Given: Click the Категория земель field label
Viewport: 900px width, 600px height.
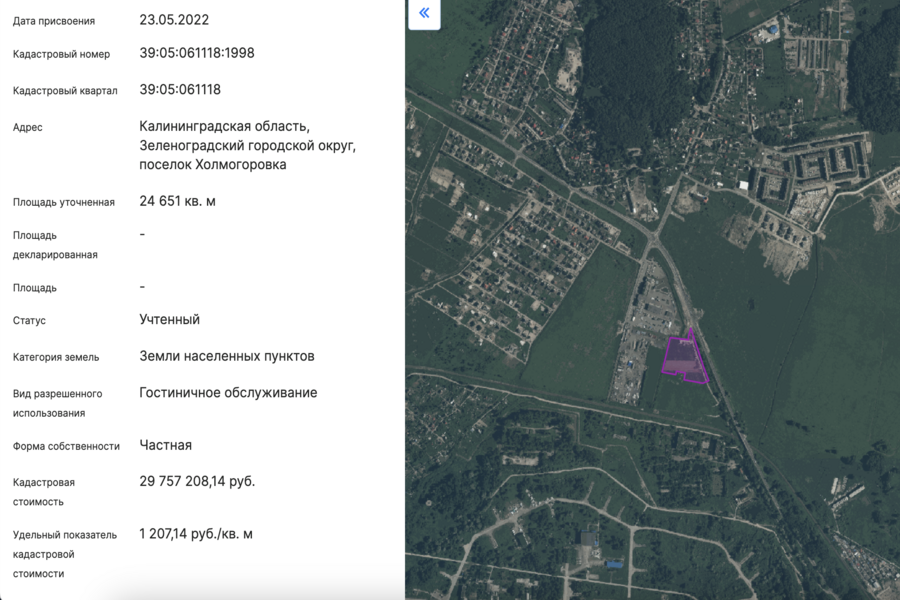Looking at the screenshot, I should [x=59, y=357].
